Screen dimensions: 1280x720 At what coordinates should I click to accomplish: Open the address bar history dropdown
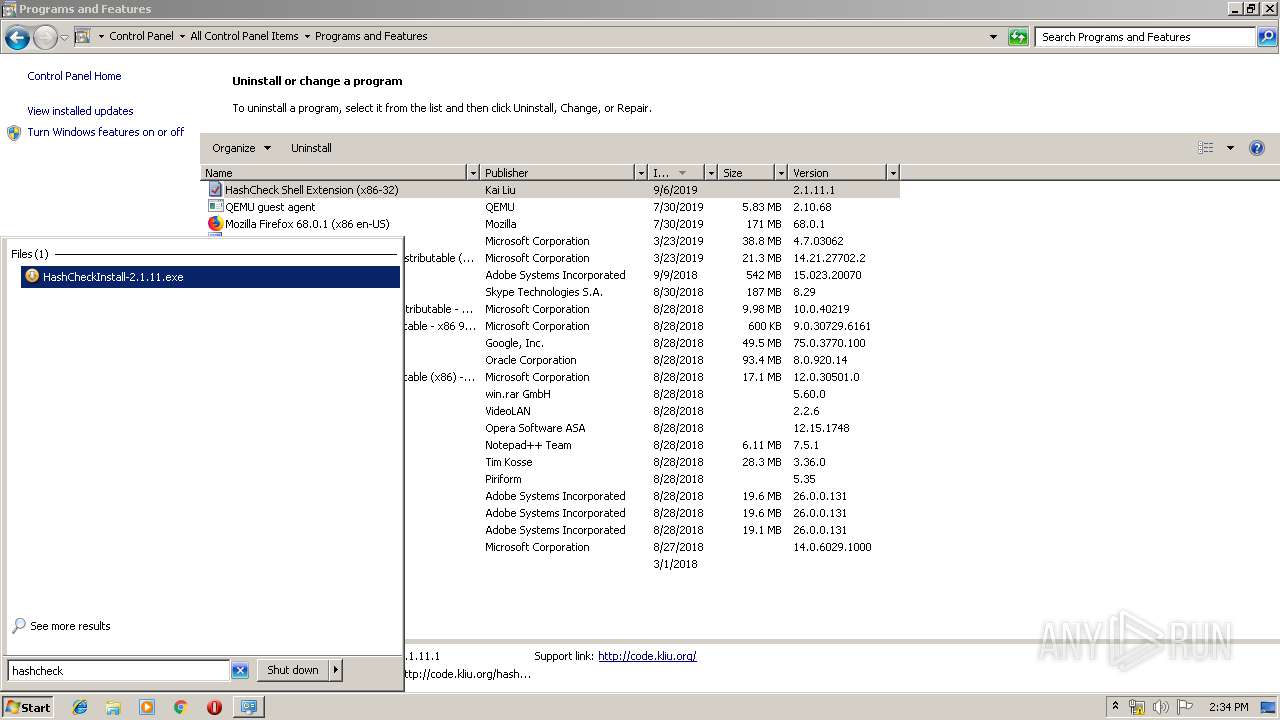993,37
